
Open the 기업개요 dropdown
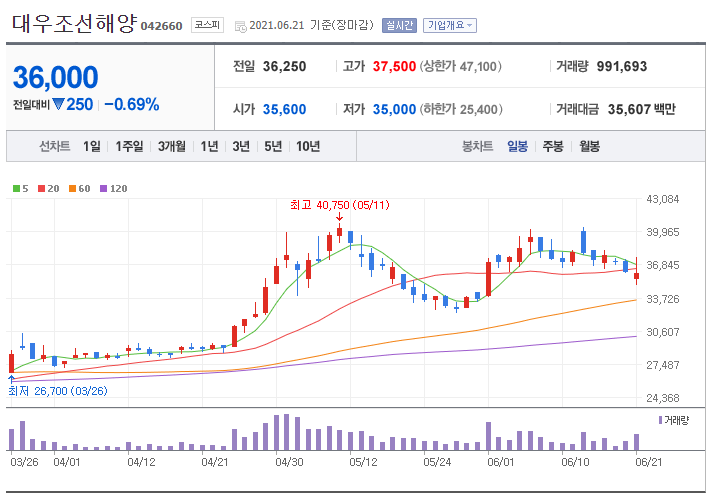tap(449, 25)
